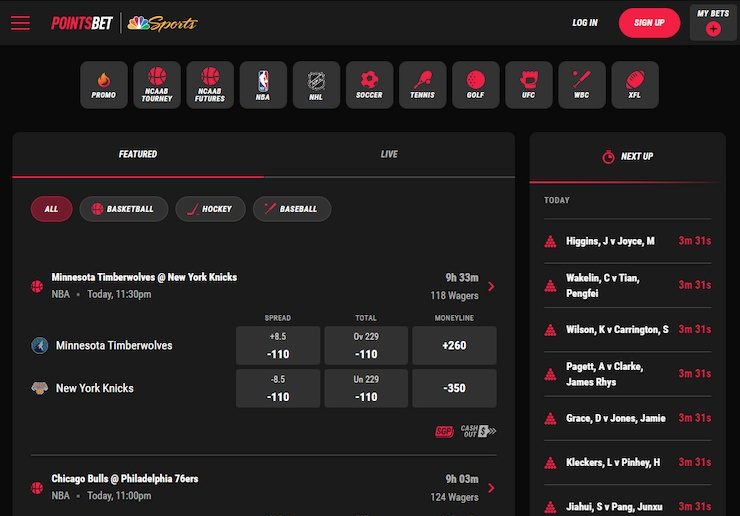Open Pagett, A v Clarke, James Rhys match
The image size is (740, 516).
pos(627,374)
